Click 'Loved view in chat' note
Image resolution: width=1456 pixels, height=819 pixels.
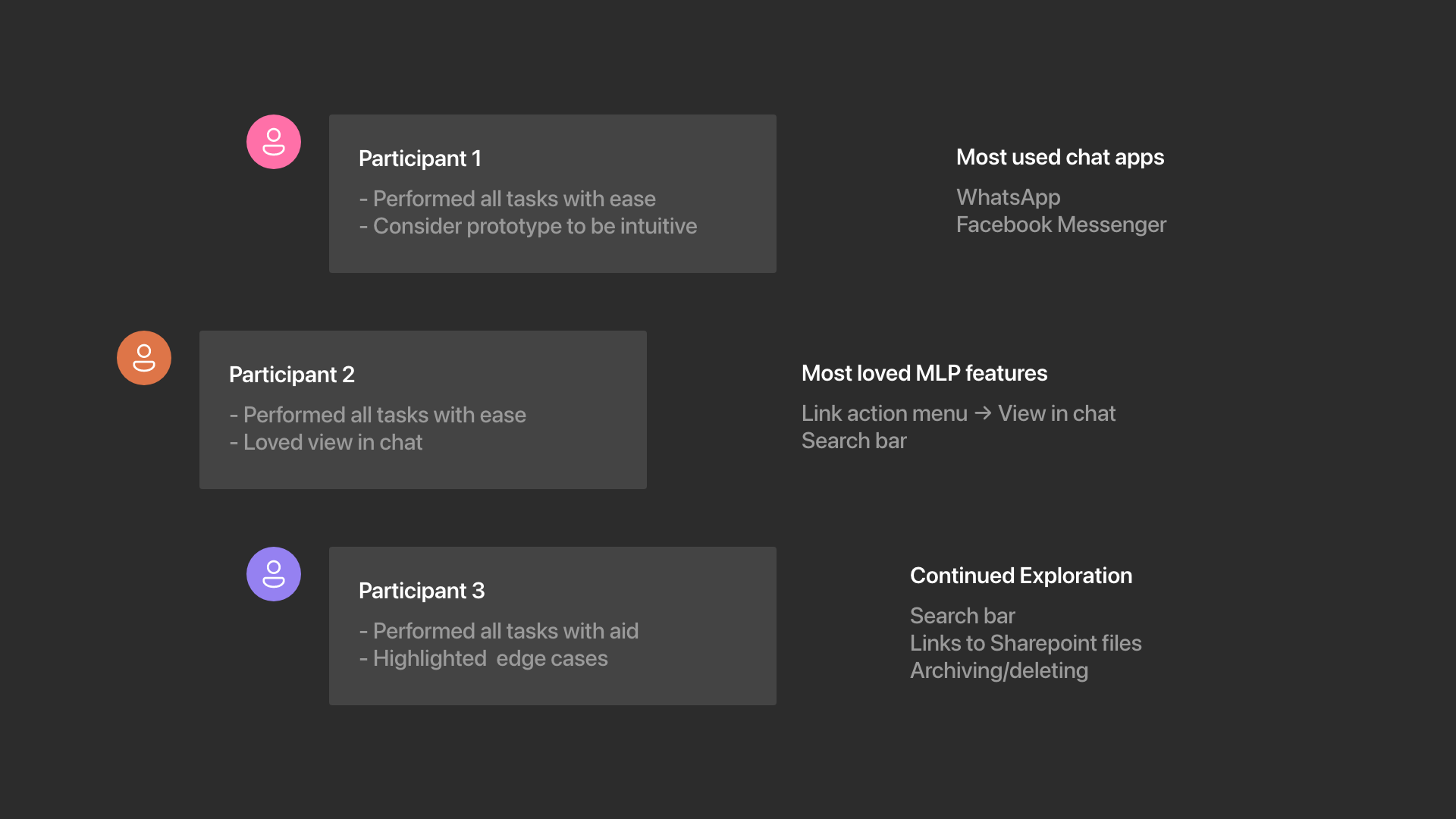point(332,442)
